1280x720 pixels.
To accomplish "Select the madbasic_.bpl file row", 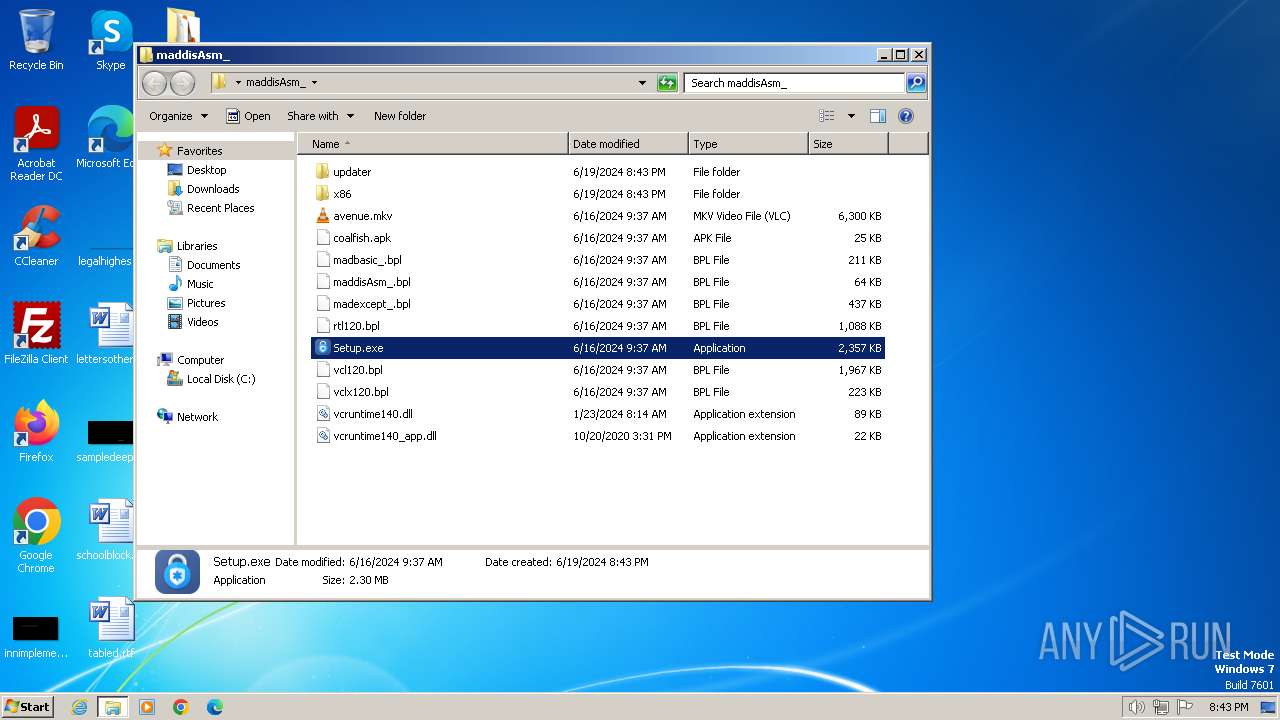I will click(x=598, y=260).
